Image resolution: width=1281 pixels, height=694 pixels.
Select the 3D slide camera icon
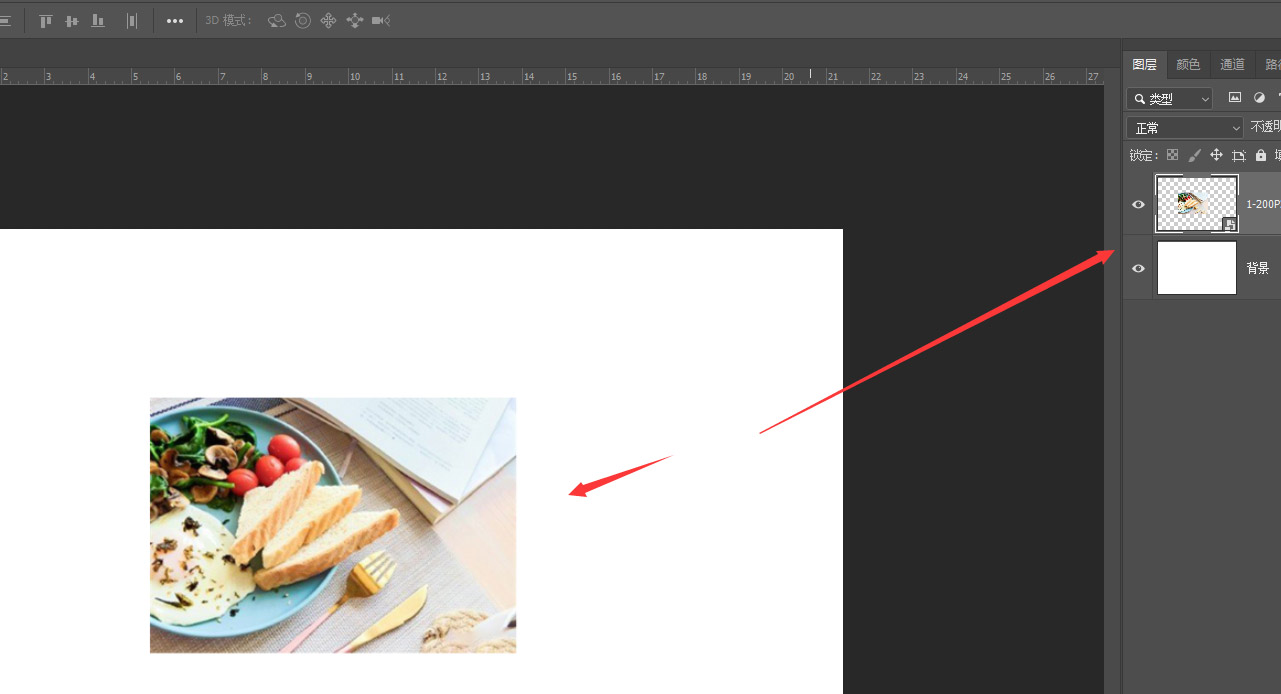point(354,20)
